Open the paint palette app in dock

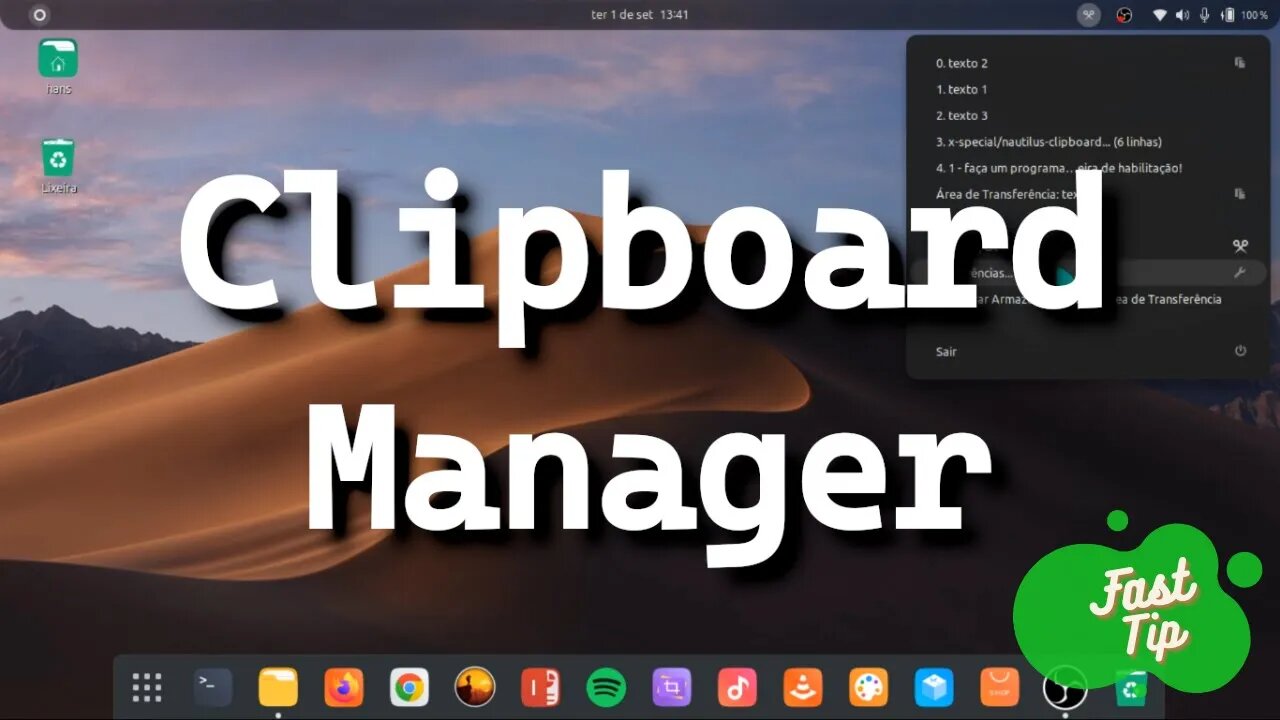pyautogui.click(x=868, y=687)
